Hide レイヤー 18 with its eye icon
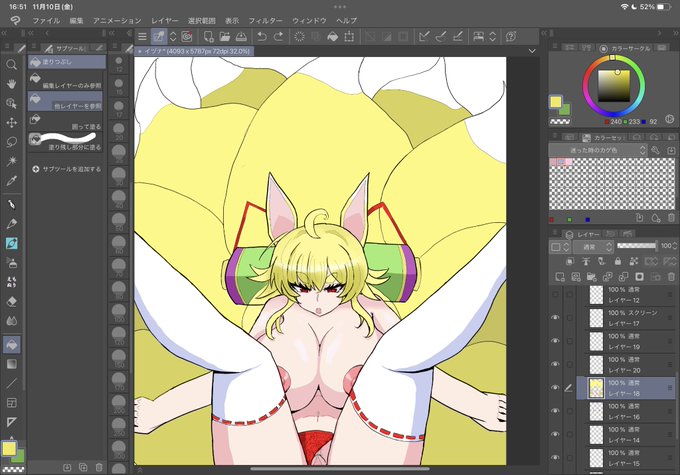The image size is (680, 475). tap(555, 388)
